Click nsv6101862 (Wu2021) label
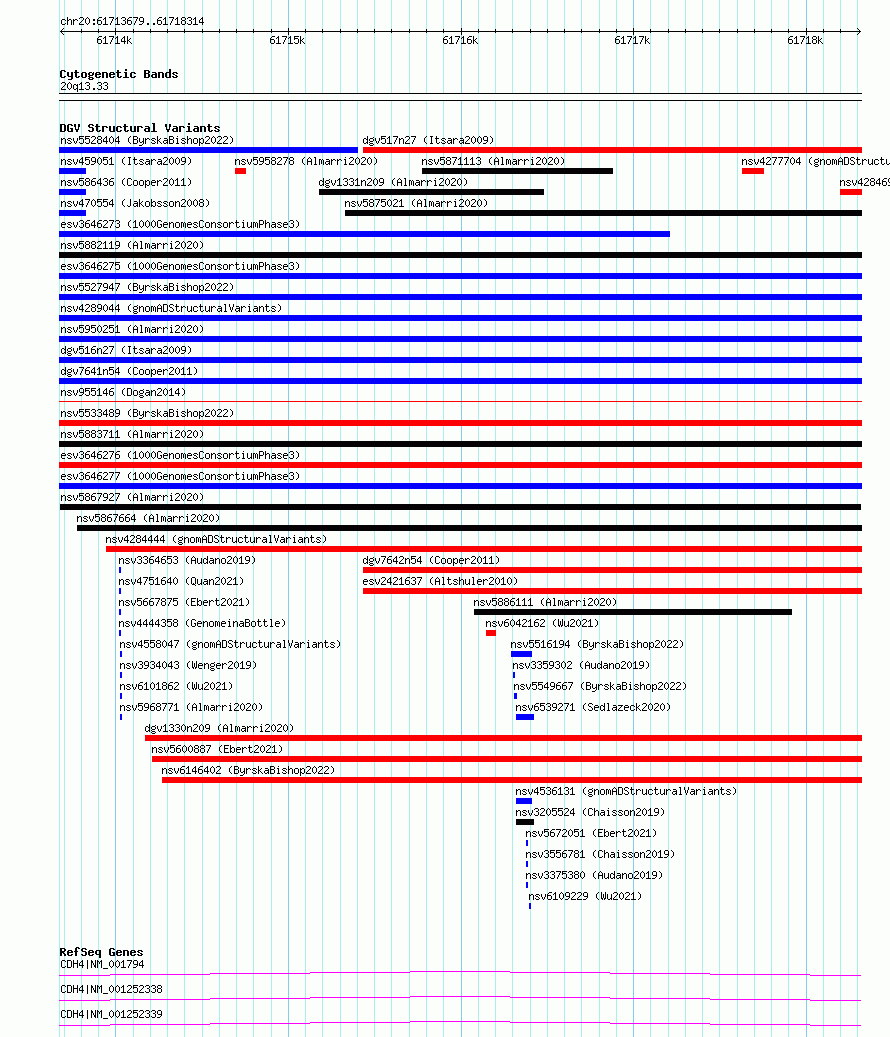 click(x=176, y=686)
